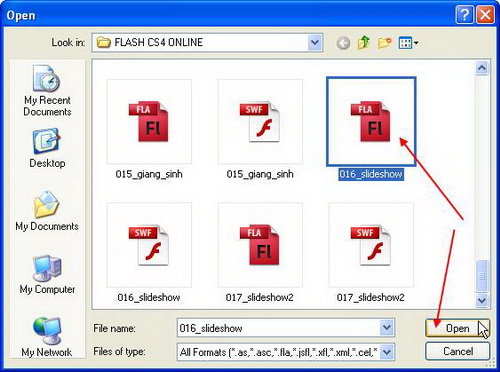The image size is (500, 372).
Task: Close the Open dialog
Action: (x=485, y=15)
